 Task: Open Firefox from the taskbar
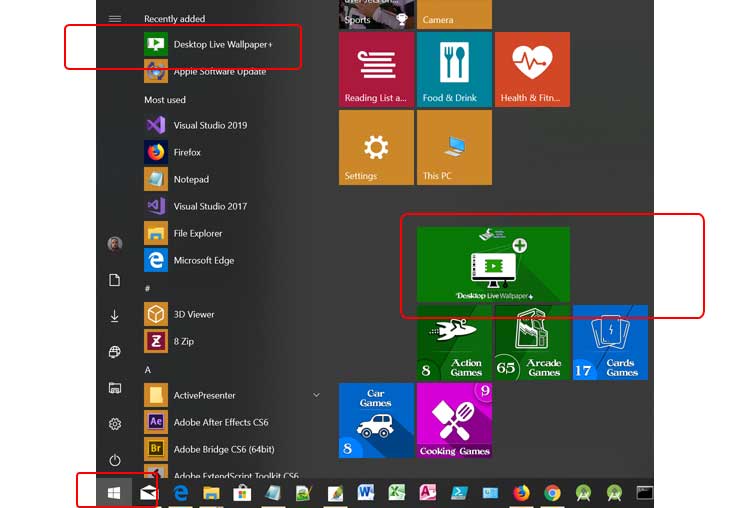pyautogui.click(x=521, y=492)
